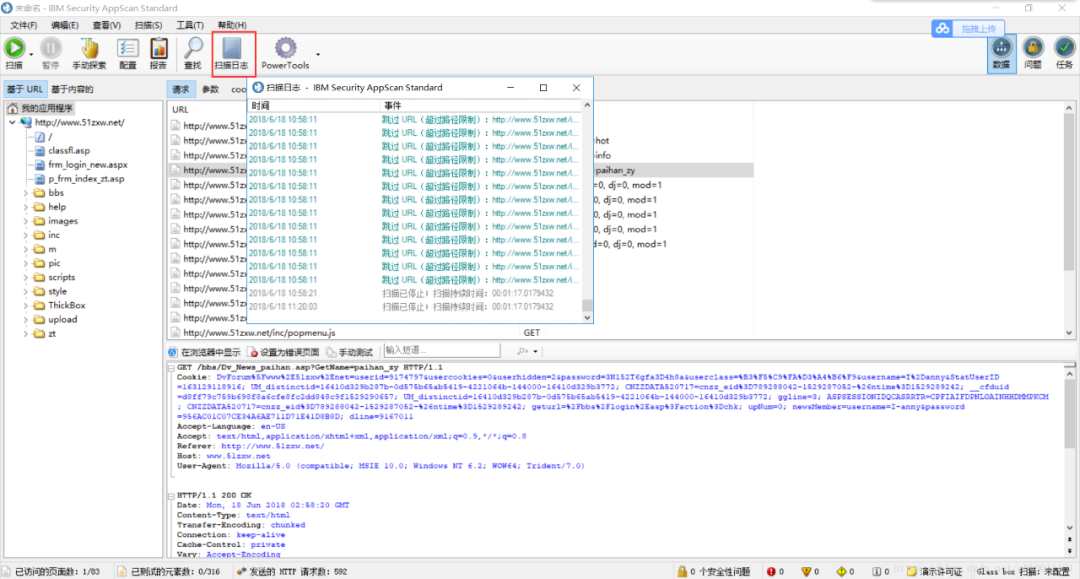Click 设置为错误页面 button

(284, 352)
